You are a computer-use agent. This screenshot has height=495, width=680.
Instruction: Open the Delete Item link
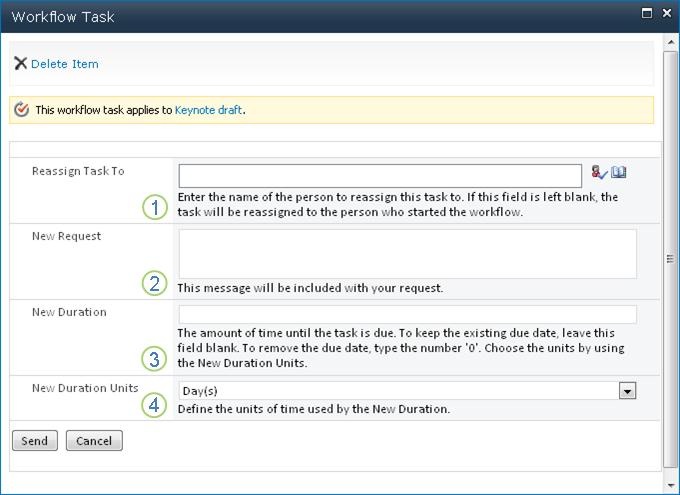point(65,64)
